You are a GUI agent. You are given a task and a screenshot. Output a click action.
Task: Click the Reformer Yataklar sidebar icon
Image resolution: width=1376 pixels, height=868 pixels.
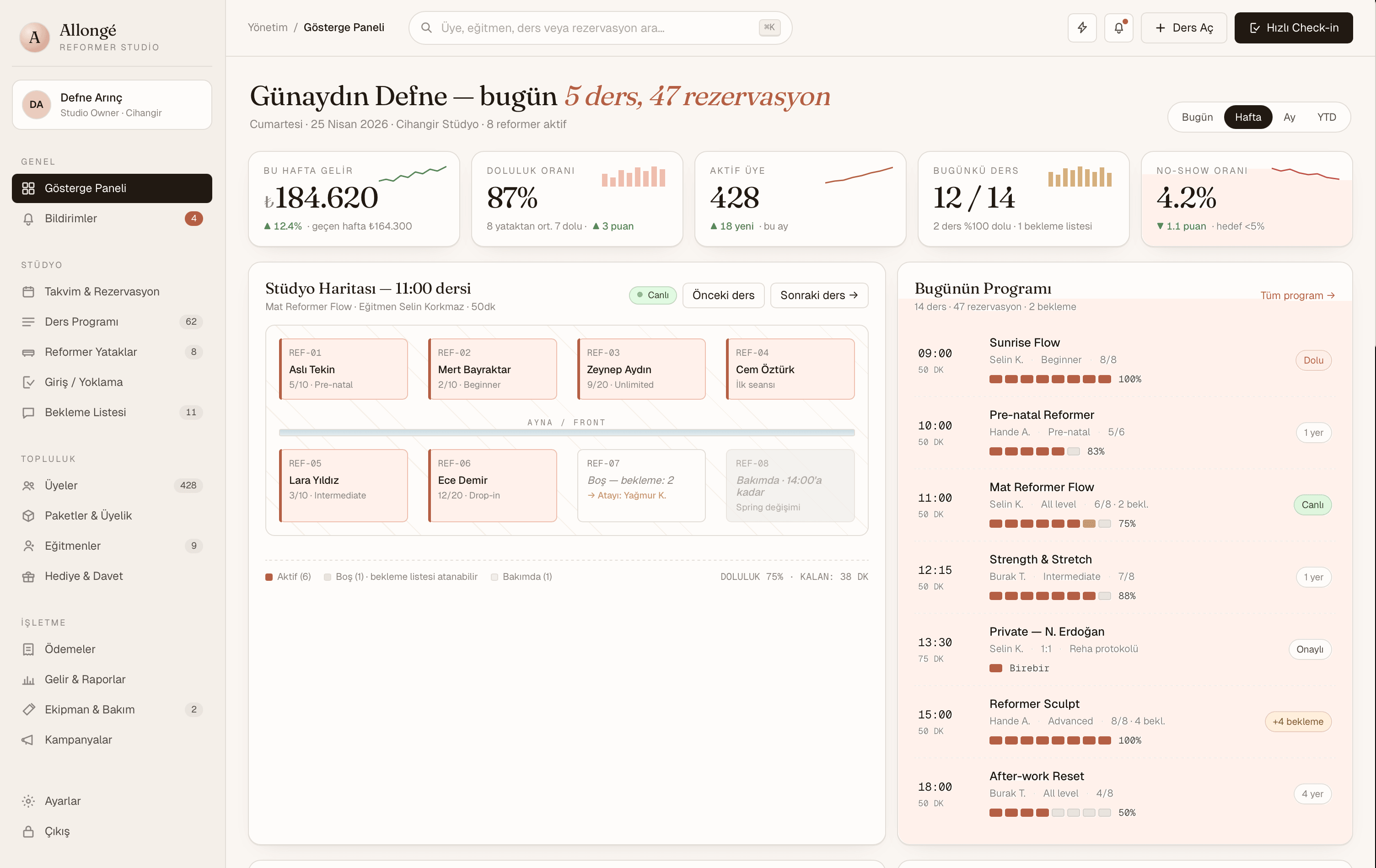(x=28, y=352)
